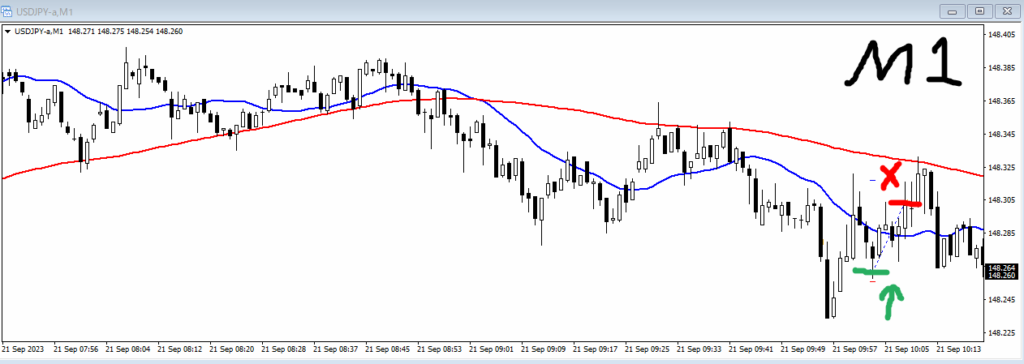The height and width of the screenshot is (364, 1024).
Task: Click the OHLC values 148.271 148.275 148.254 148.260
Action: click(x=125, y=31)
